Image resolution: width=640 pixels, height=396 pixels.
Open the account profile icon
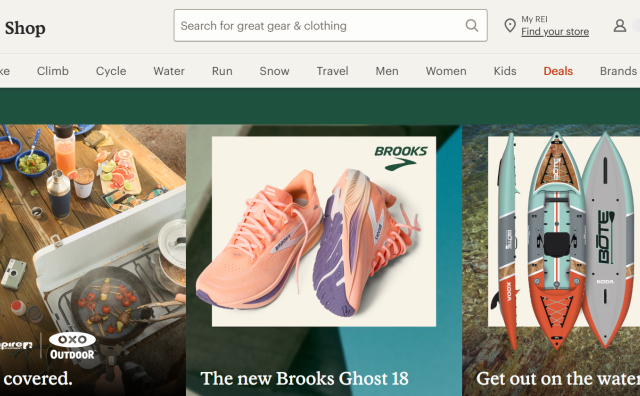pos(620,26)
